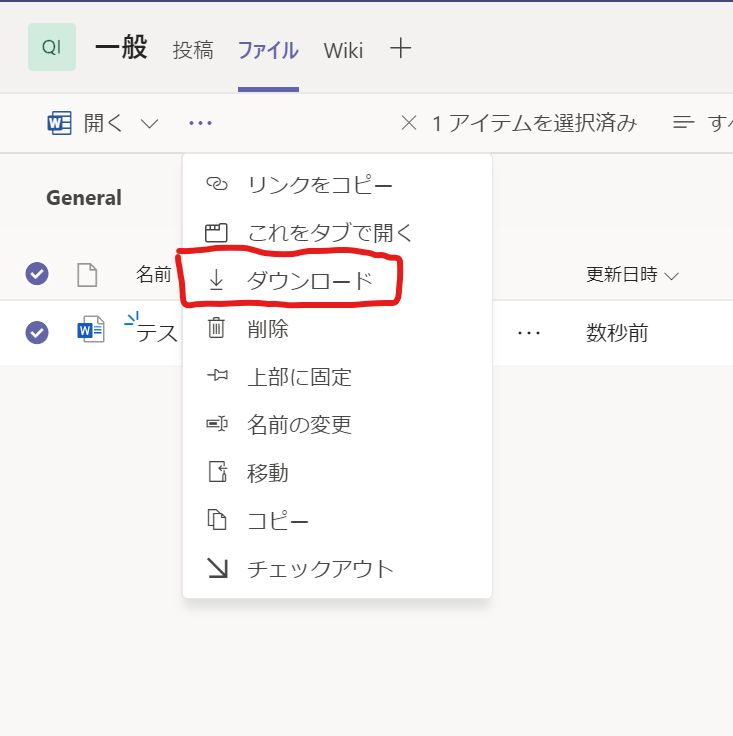The image size is (733, 736).
Task: Select コピー from context menu
Action: (x=337, y=521)
